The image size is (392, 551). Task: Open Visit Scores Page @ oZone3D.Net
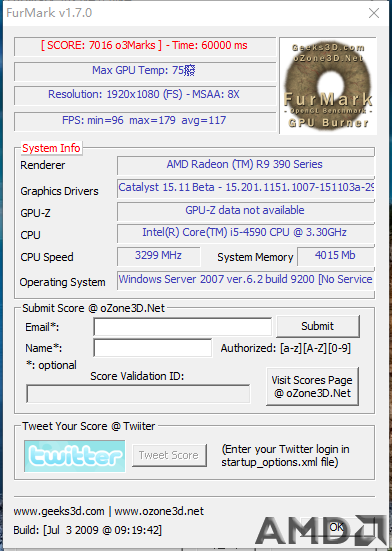coord(312,386)
